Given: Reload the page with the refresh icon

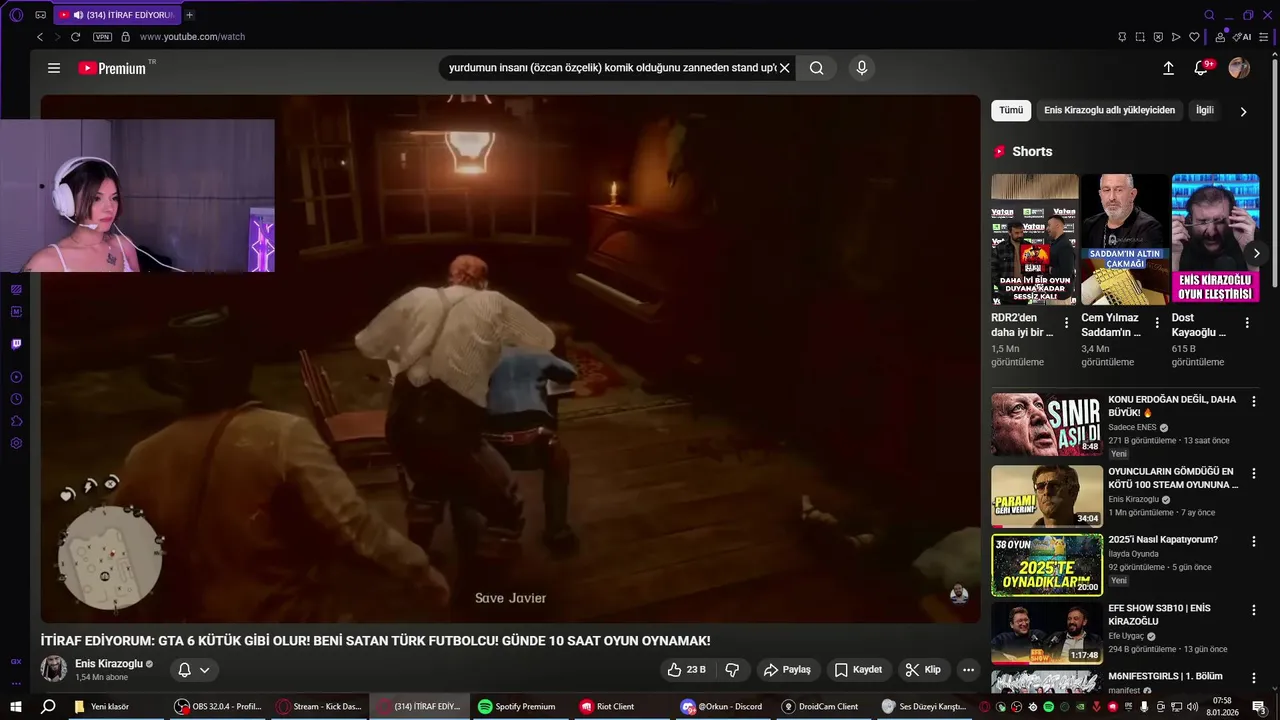Looking at the screenshot, I should click(x=75, y=37).
